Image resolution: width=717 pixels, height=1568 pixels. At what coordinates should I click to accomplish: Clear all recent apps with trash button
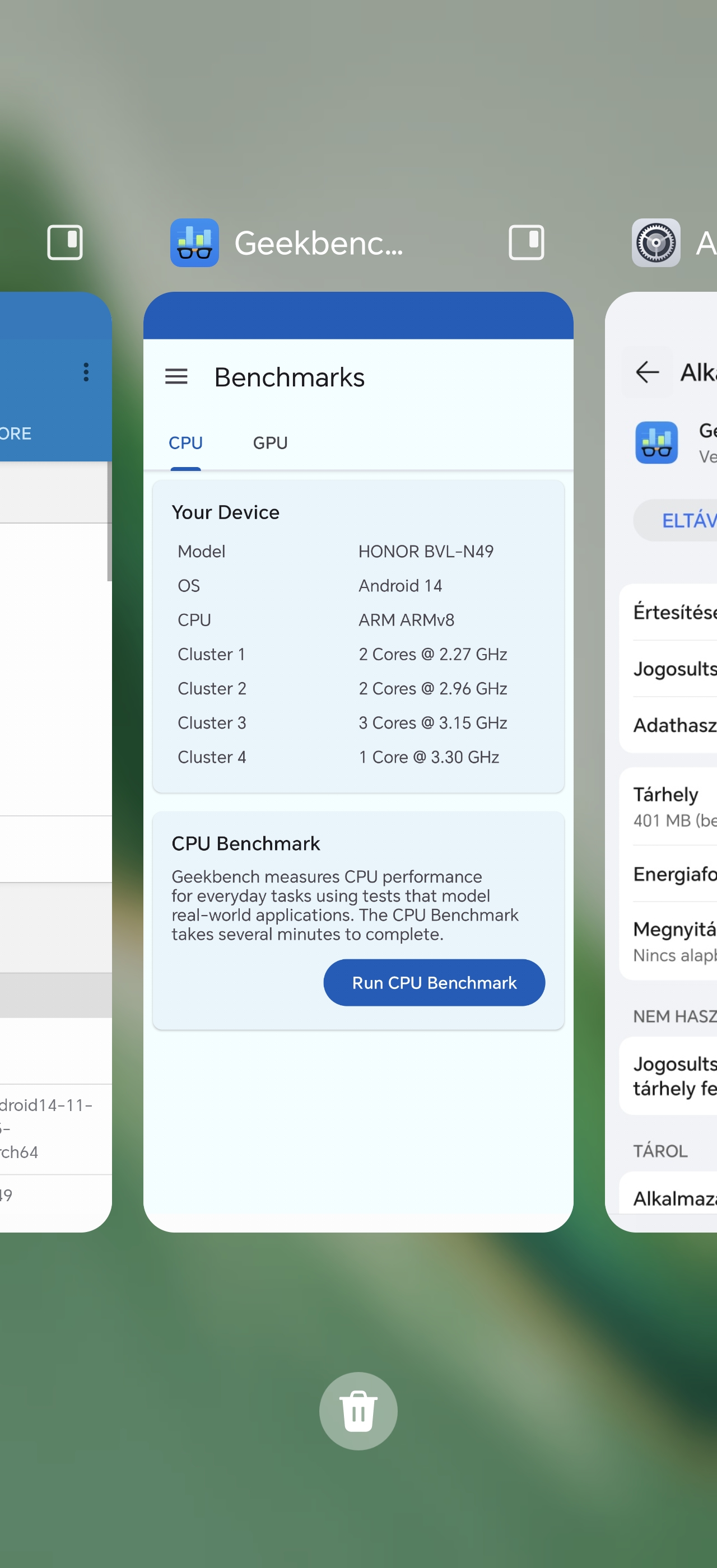tap(358, 1410)
